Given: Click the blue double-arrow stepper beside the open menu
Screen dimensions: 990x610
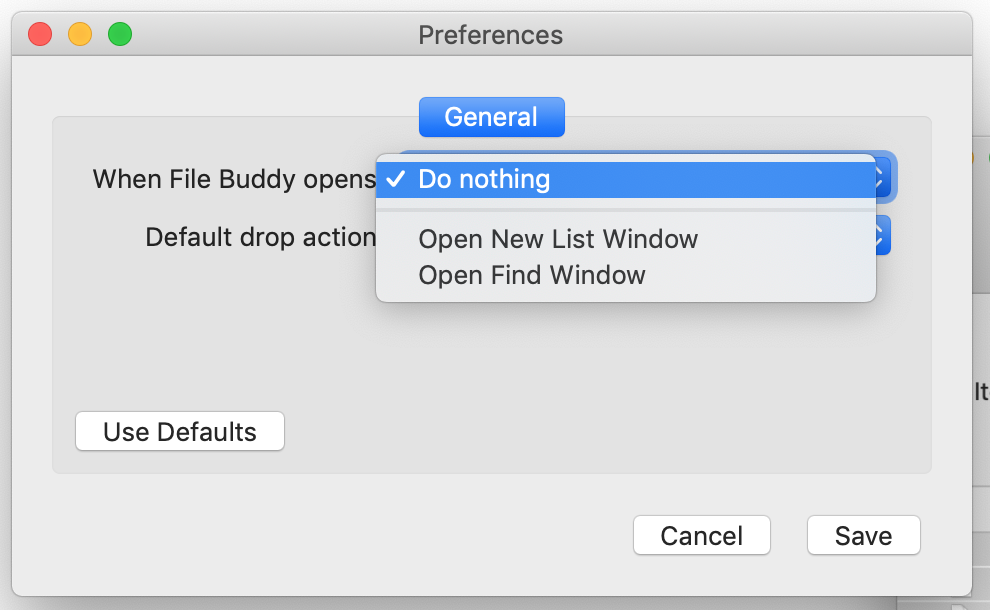Looking at the screenshot, I should pos(879,177).
